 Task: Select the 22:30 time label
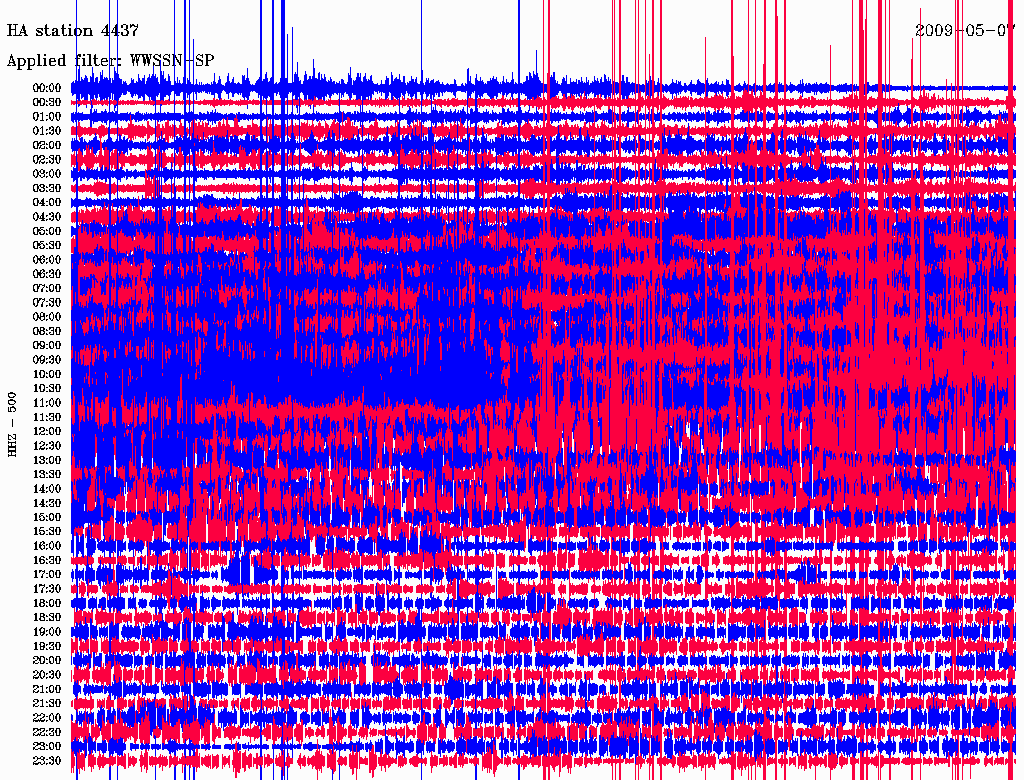click(x=47, y=732)
